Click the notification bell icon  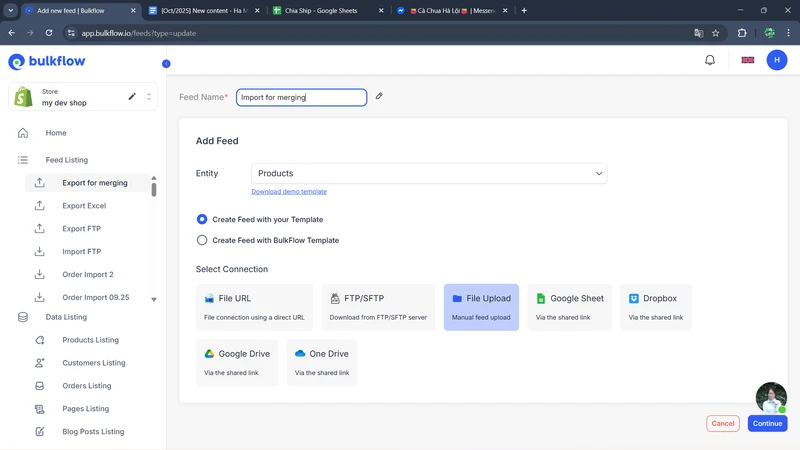click(710, 60)
